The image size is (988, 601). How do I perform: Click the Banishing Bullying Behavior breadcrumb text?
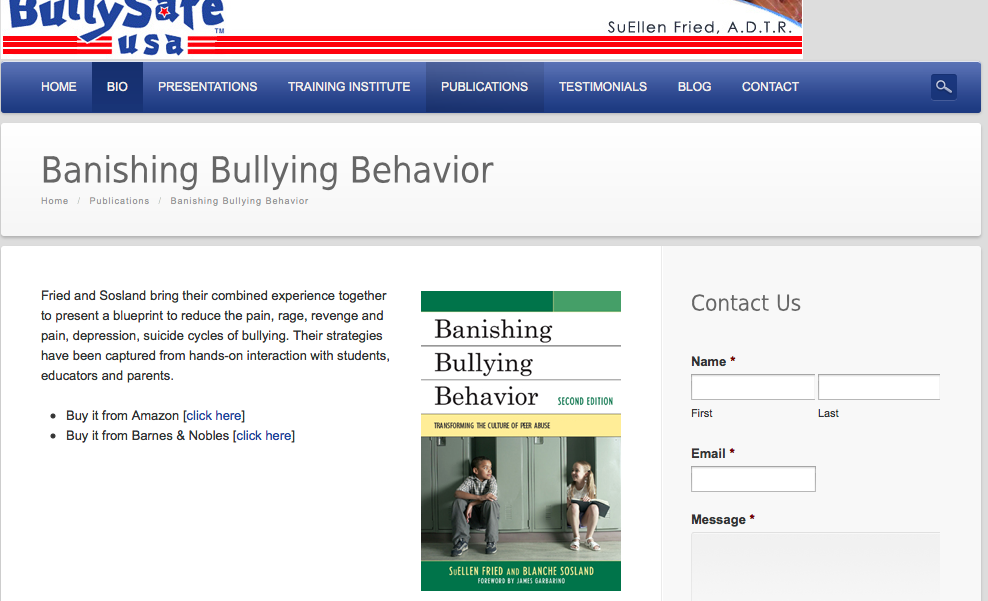click(239, 201)
